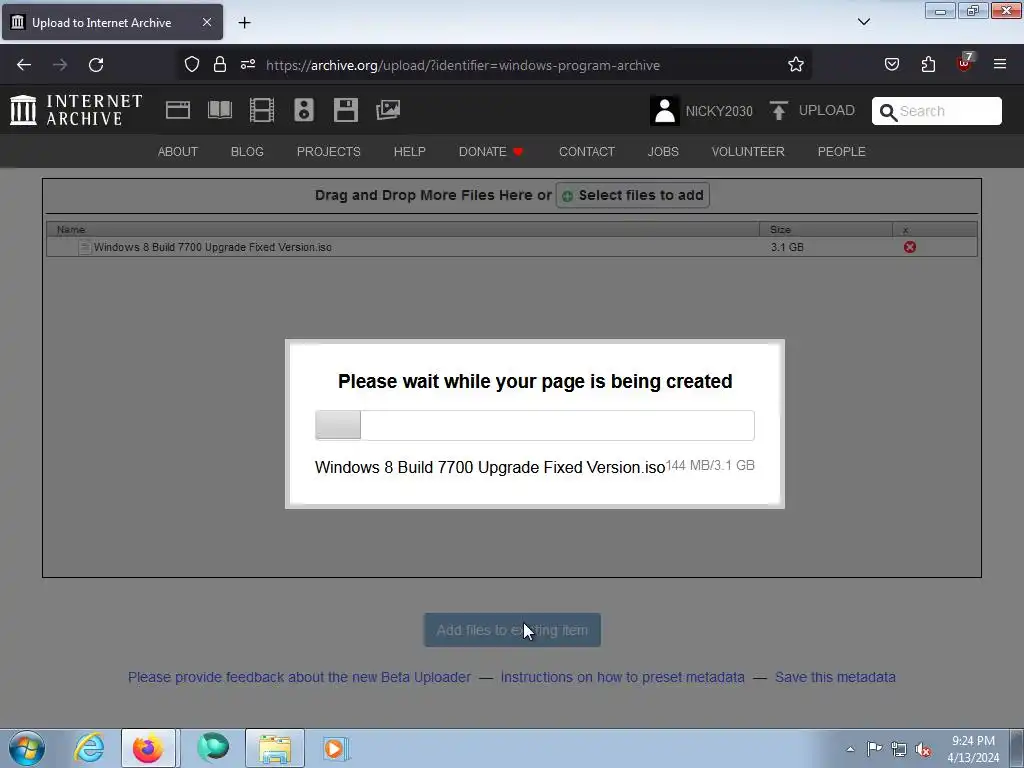Open a new browser tab
Viewport: 1024px width, 768px height.
click(244, 23)
